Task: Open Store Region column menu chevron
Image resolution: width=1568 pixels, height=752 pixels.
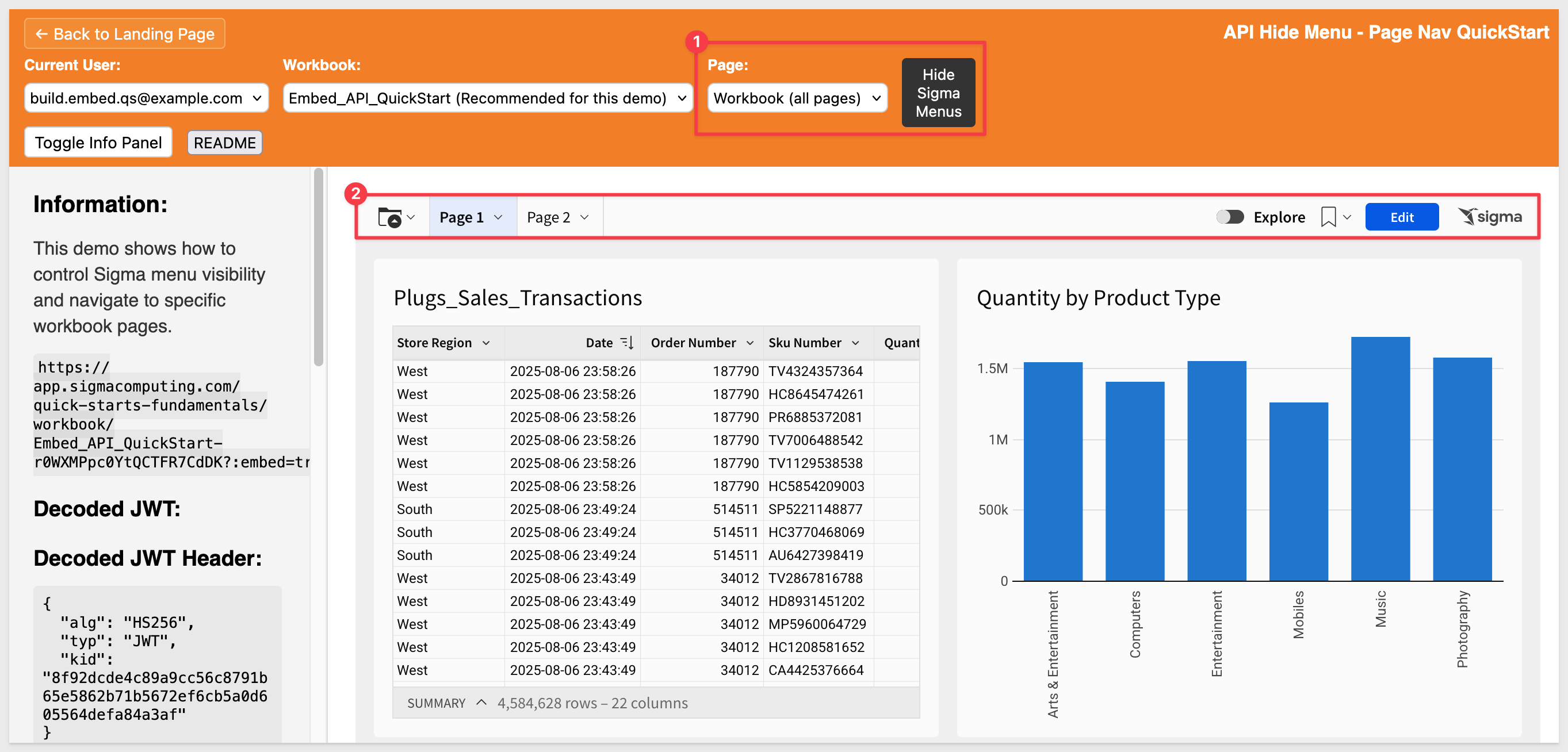Action: pos(485,343)
